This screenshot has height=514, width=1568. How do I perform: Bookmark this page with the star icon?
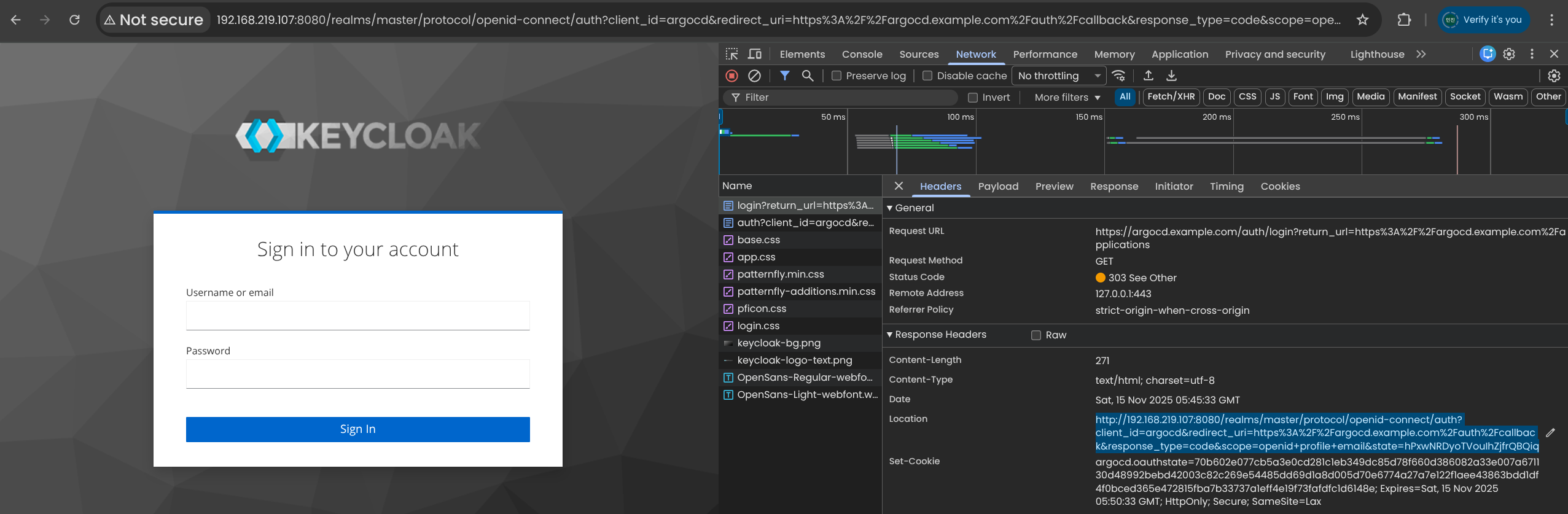point(1362,20)
